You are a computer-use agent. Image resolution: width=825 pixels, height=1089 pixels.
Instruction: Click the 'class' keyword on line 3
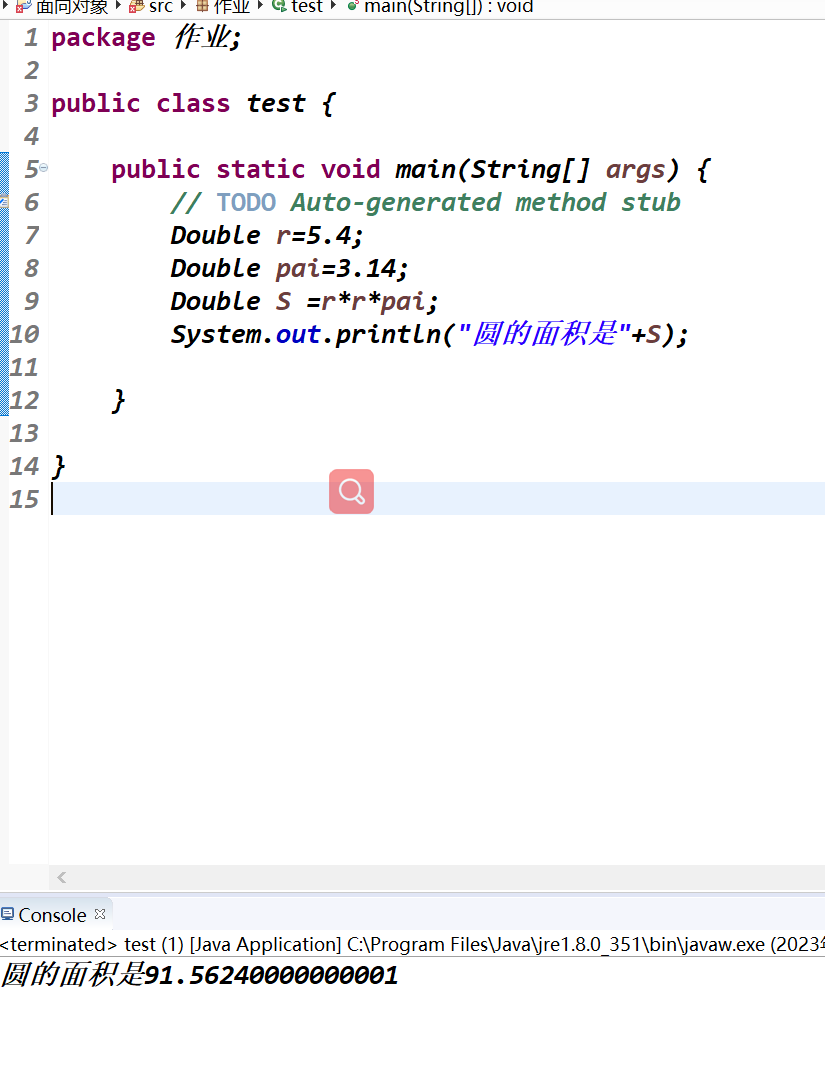pos(193,103)
